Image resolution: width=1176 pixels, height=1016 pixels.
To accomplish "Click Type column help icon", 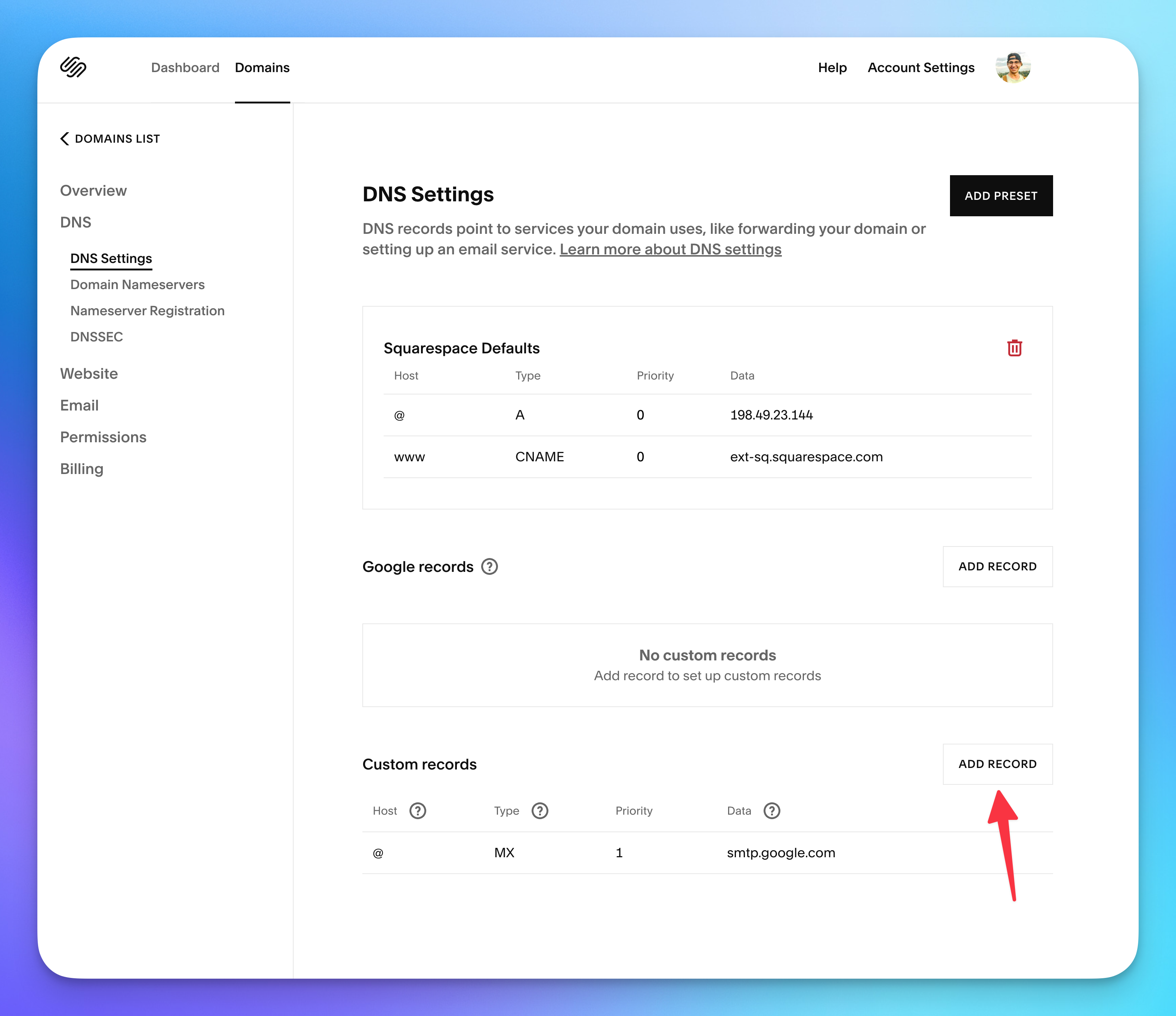I will pos(540,811).
